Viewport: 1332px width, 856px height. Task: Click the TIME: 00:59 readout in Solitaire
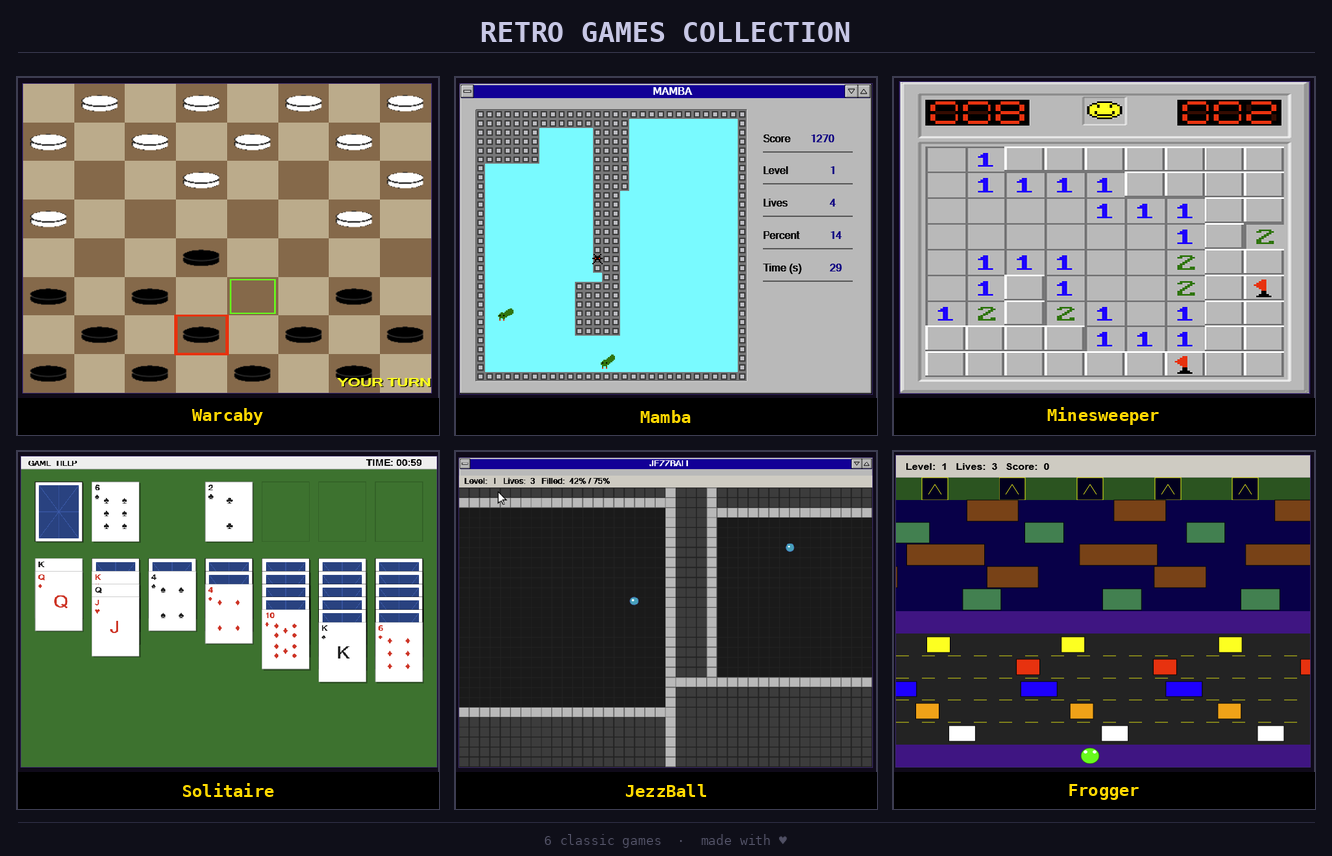394,463
